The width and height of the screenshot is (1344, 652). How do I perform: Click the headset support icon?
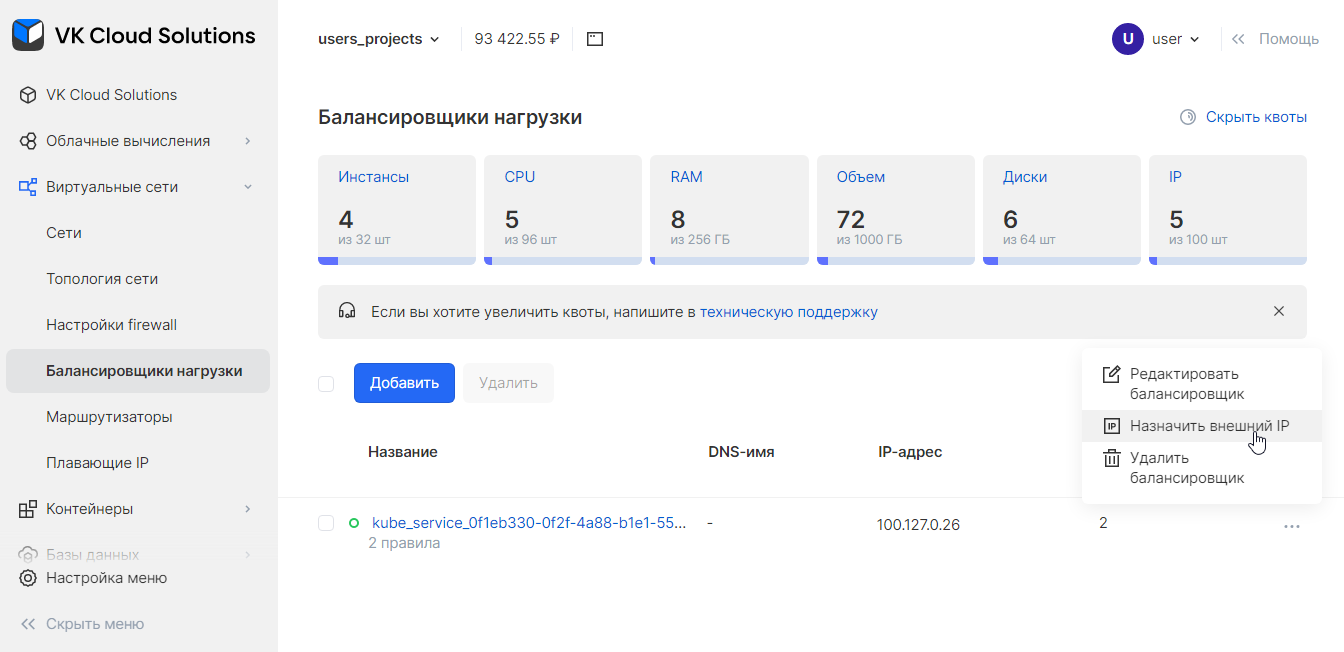pos(347,311)
